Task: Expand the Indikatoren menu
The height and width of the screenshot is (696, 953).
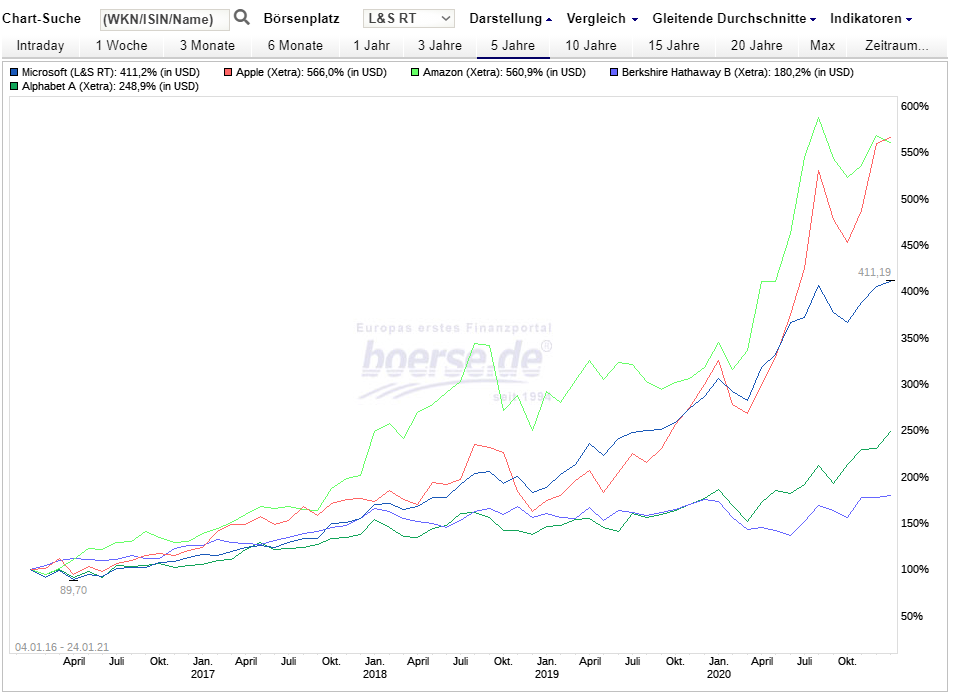Action: pyautogui.click(x=871, y=18)
